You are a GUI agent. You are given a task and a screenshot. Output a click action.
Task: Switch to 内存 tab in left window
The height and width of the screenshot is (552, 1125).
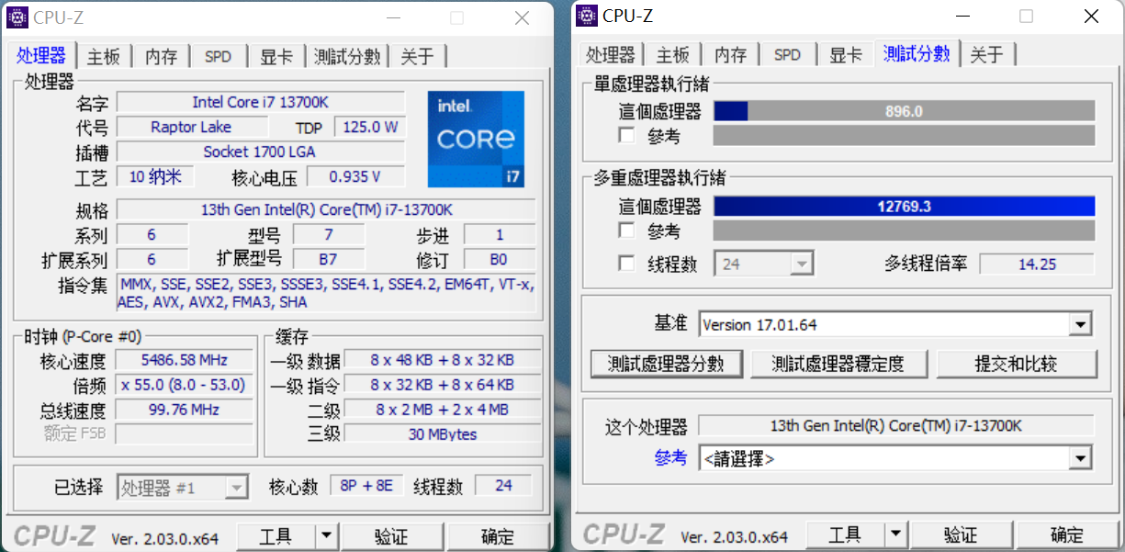click(x=161, y=56)
